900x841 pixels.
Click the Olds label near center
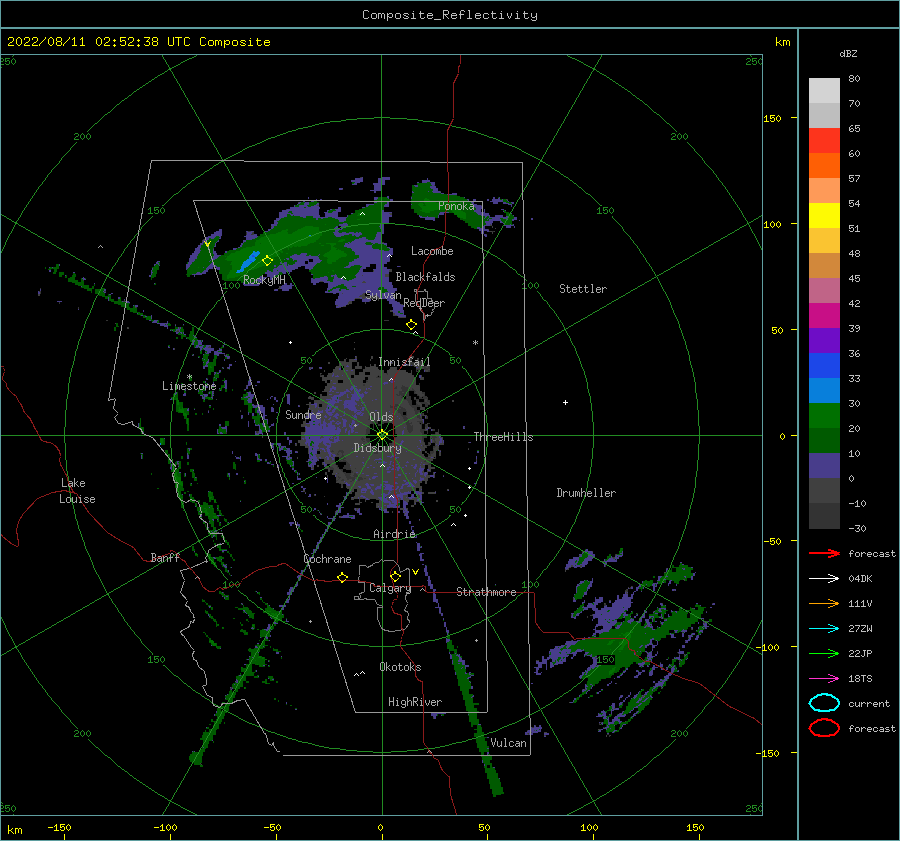pos(381,417)
